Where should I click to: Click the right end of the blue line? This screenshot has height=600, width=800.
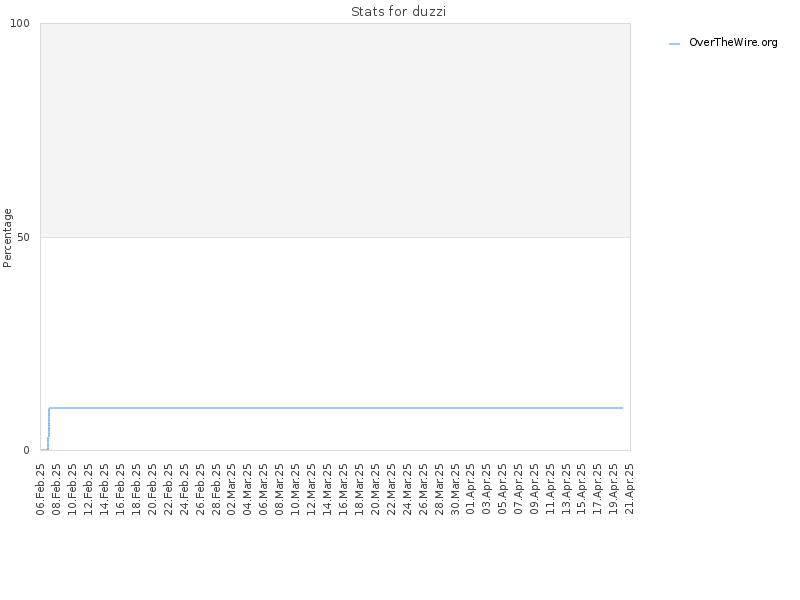(x=622, y=408)
